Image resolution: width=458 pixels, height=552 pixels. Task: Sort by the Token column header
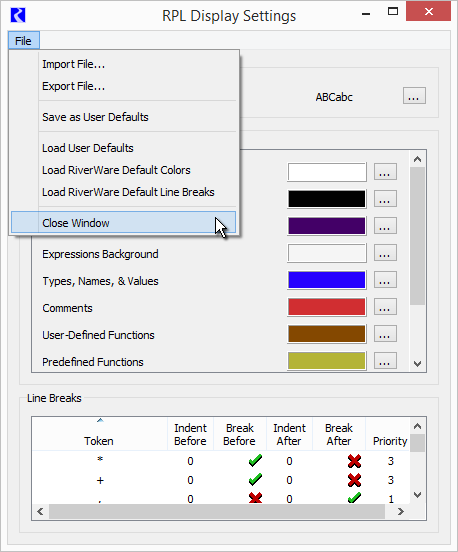(100, 434)
